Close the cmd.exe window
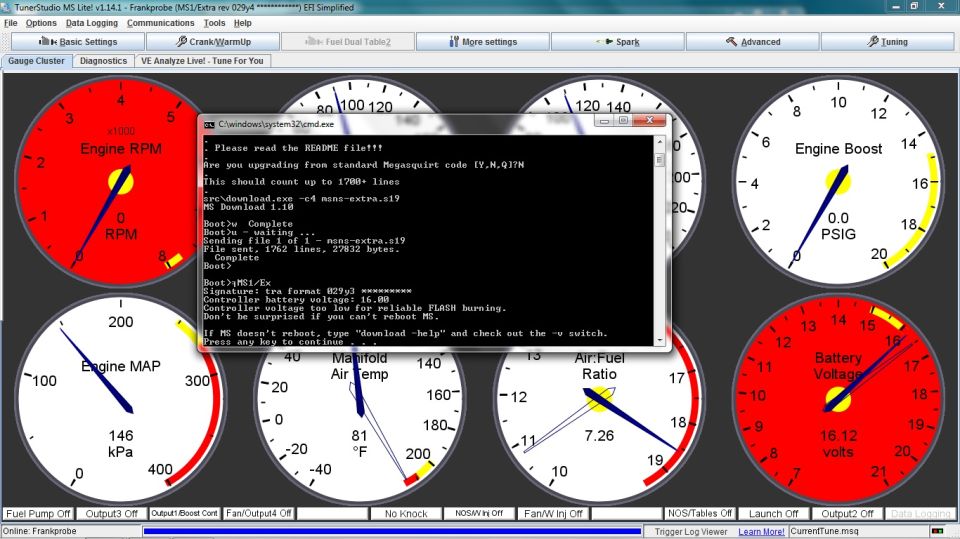The height and width of the screenshot is (539, 960). (x=650, y=121)
